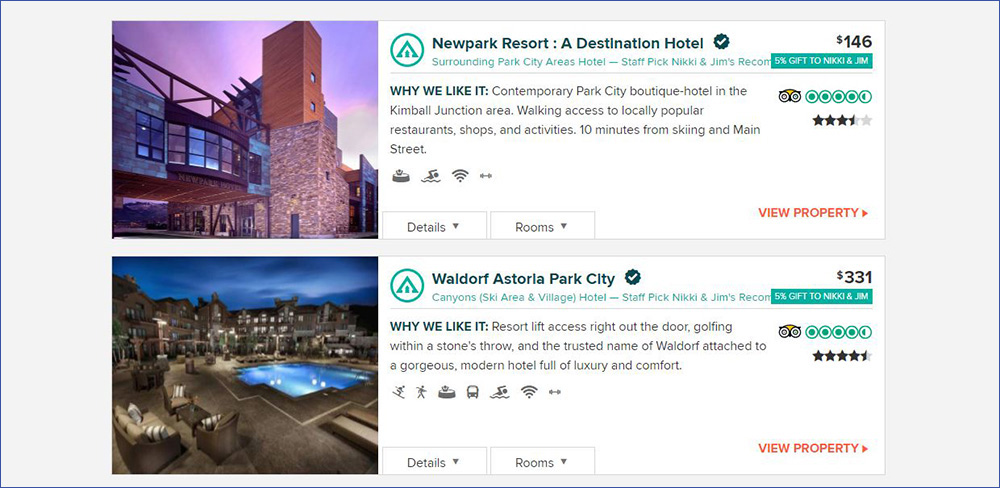Viewport: 1000px width, 488px height.
Task: Click Newpark Resort Wi-Fi amenity icon
Action: click(460, 176)
